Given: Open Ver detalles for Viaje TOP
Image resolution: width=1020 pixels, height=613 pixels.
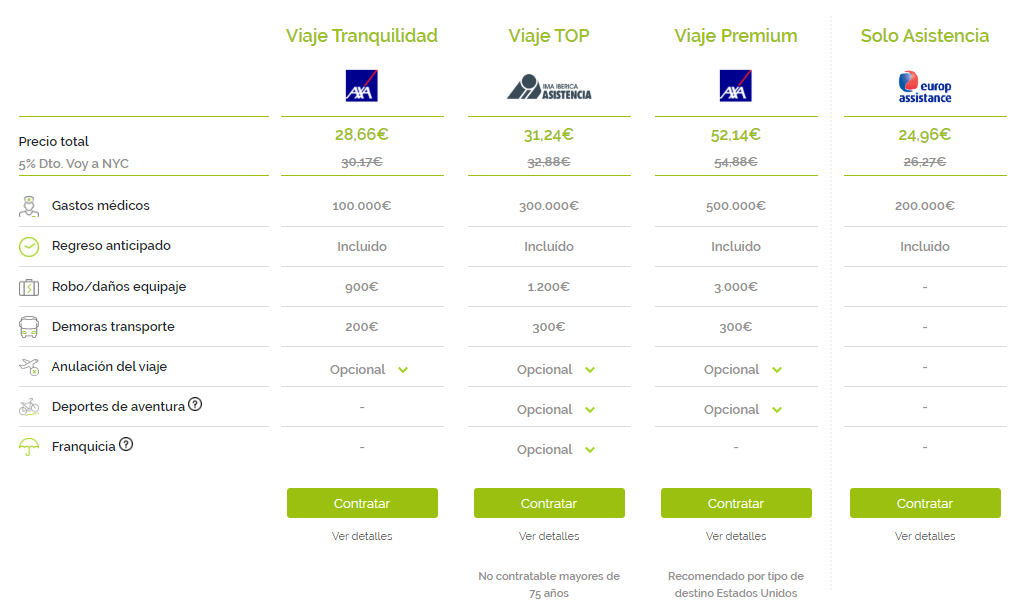Looking at the screenshot, I should (x=549, y=536).
